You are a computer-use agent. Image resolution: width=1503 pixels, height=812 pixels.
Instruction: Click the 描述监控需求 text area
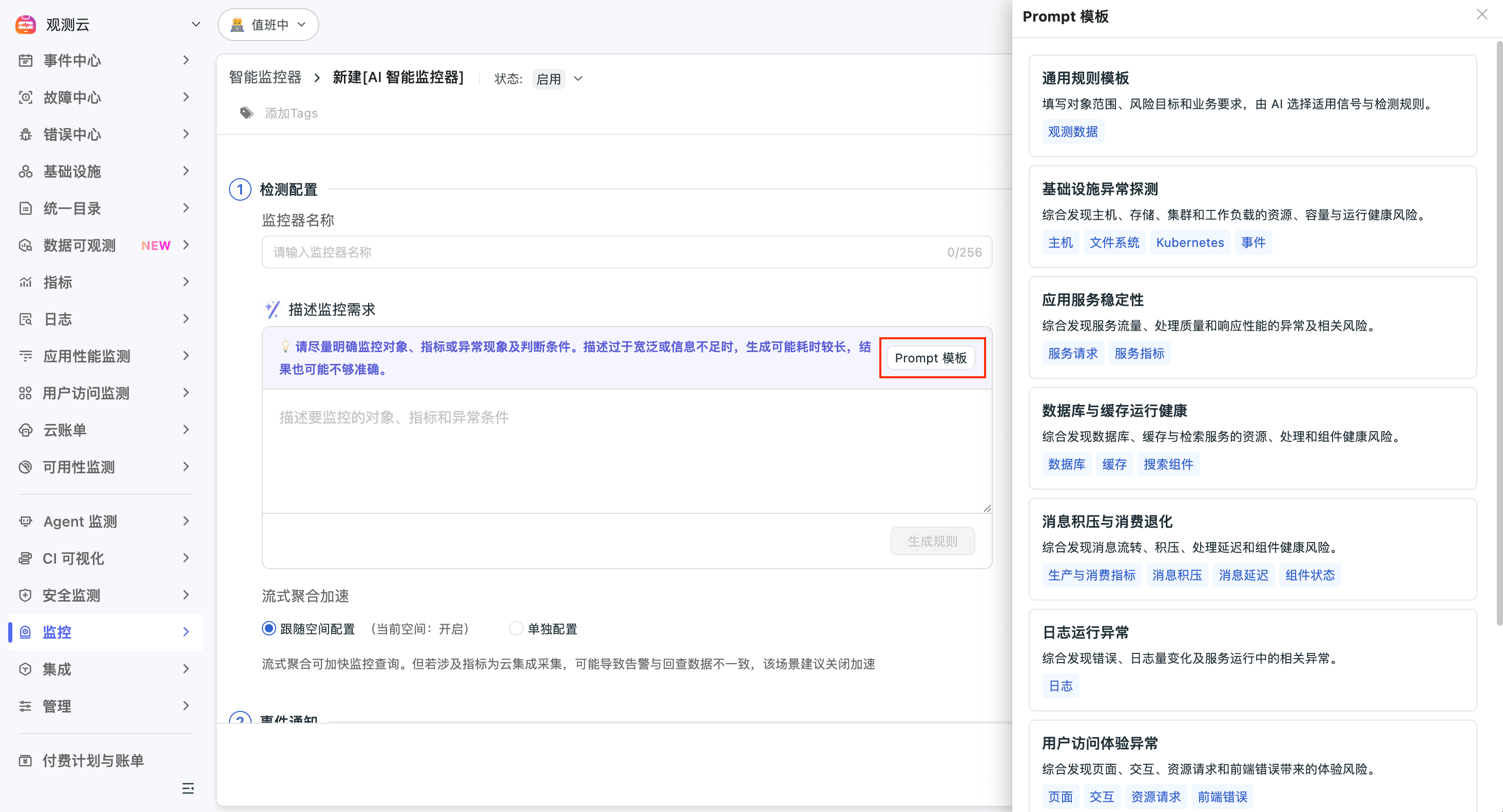tap(627, 451)
